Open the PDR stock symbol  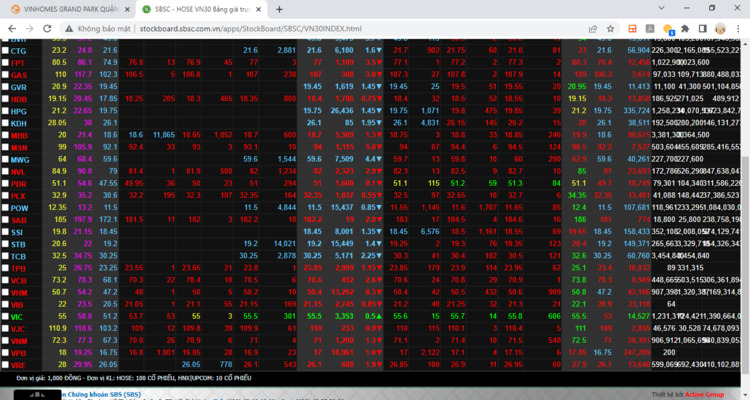[19, 184]
